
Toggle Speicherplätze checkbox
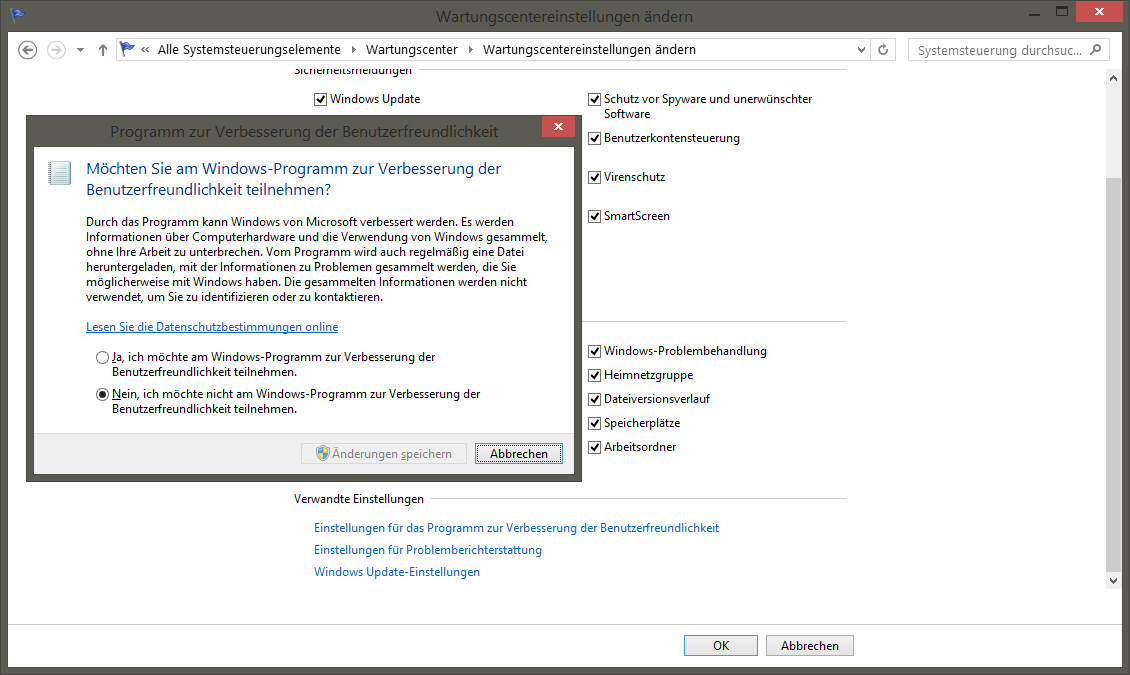click(x=595, y=424)
